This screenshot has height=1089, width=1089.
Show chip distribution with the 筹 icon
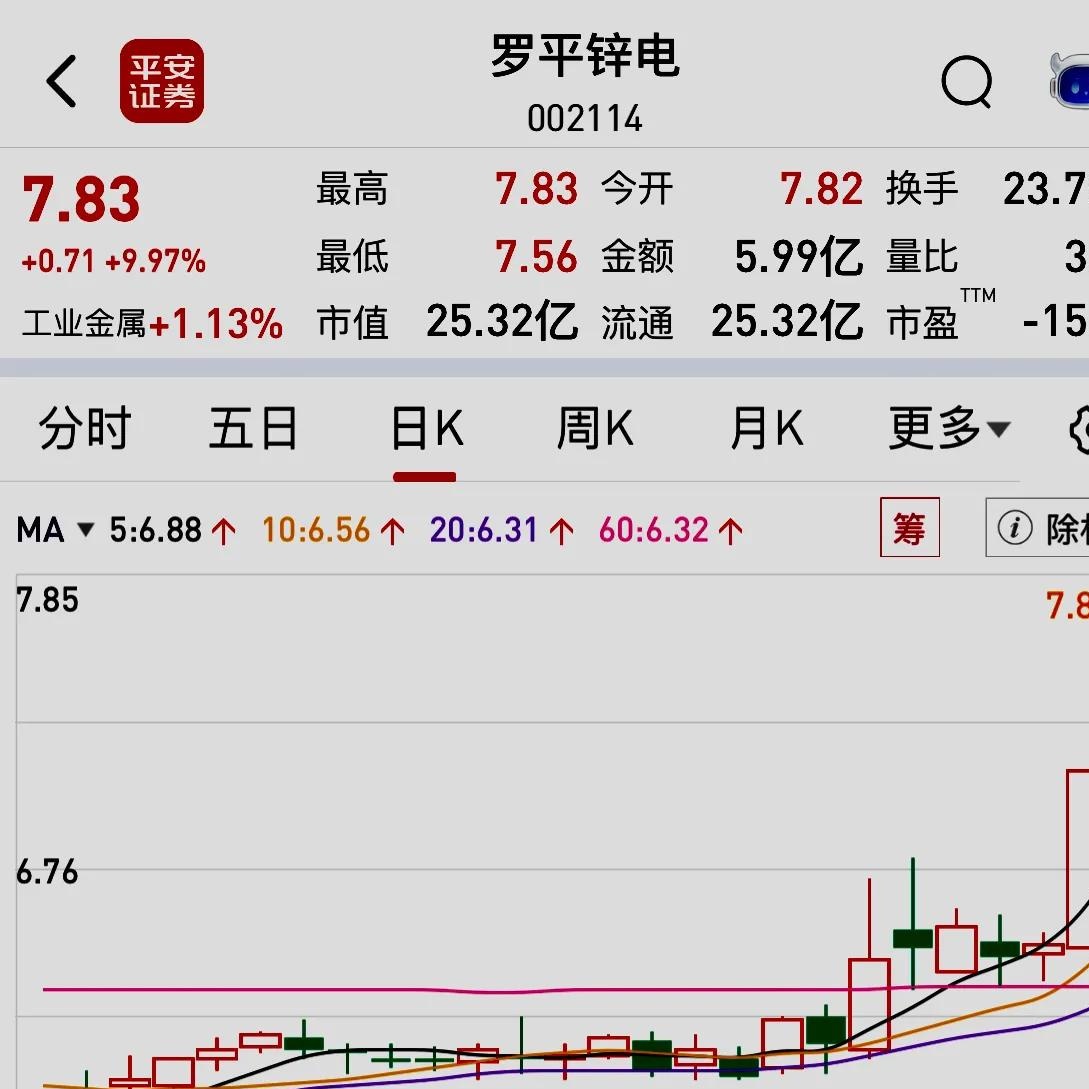pyautogui.click(x=909, y=529)
